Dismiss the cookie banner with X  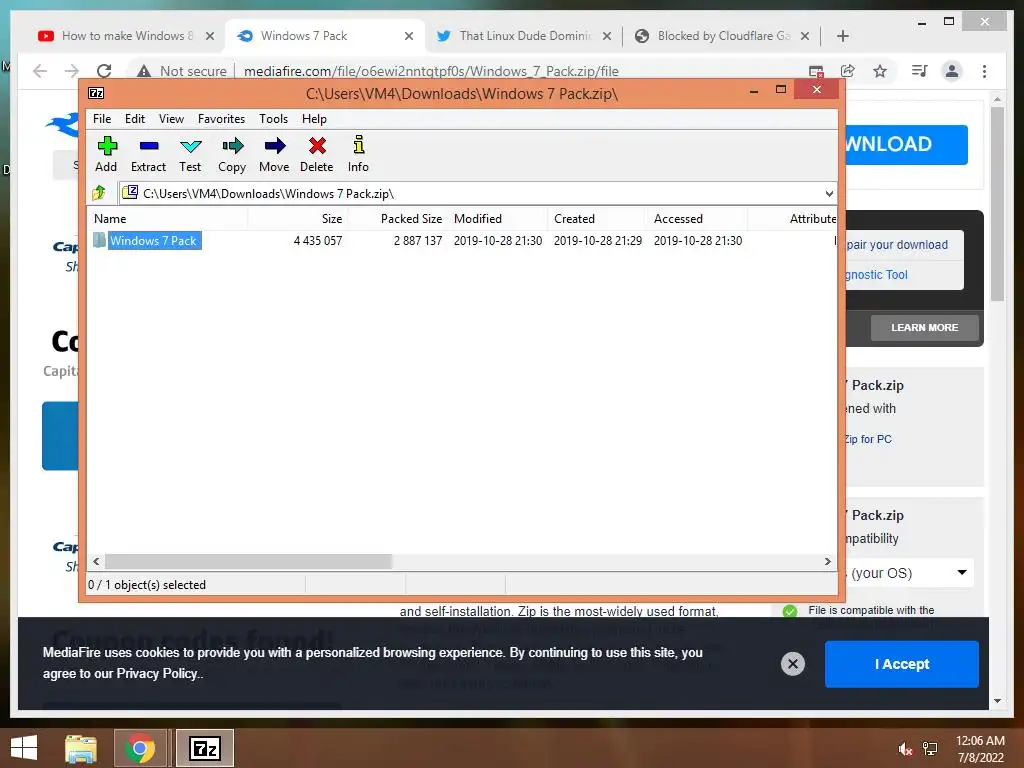point(792,664)
